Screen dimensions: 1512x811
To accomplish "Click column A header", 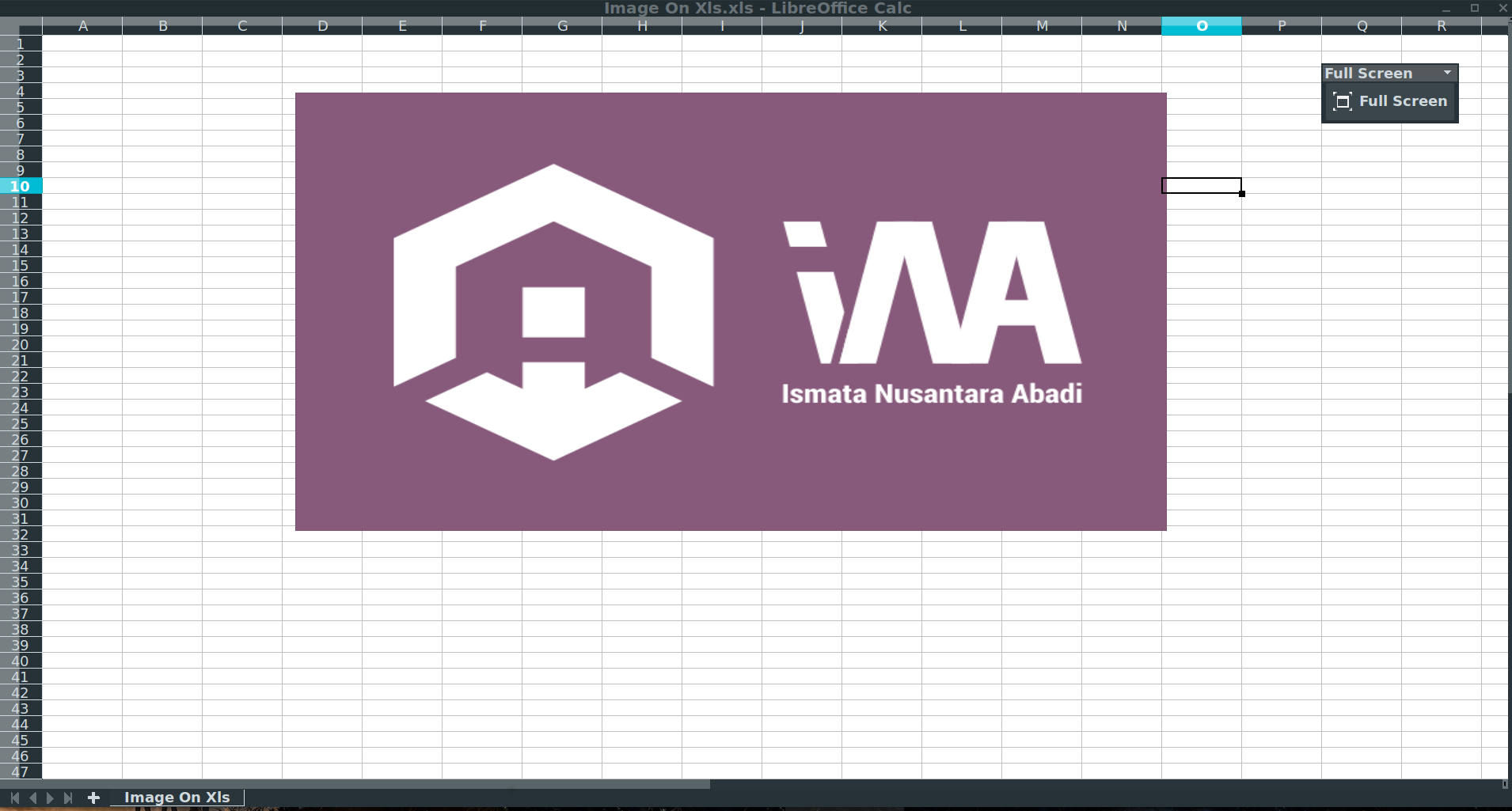I will click(82, 26).
